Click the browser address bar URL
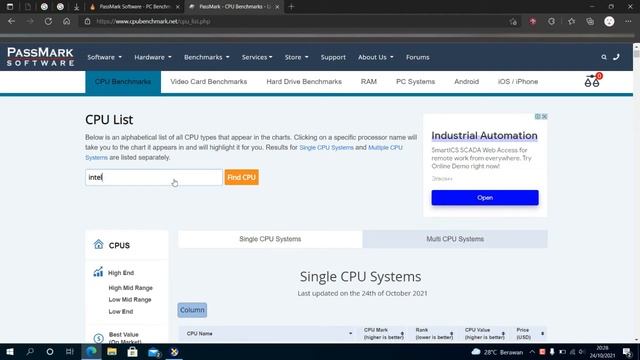This screenshot has width=640, height=360. pyautogui.click(x=153, y=21)
